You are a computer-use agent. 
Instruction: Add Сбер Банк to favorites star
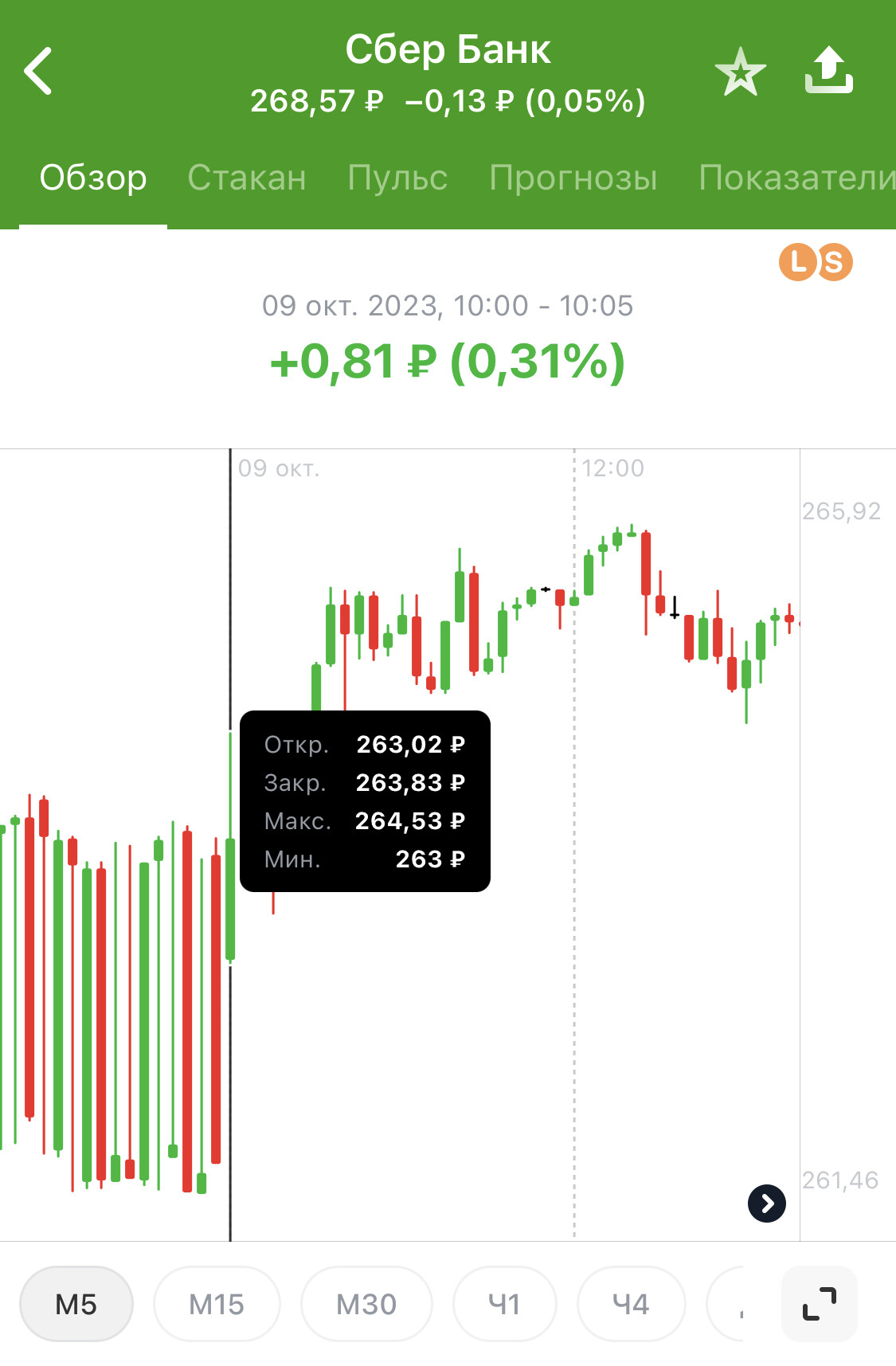740,72
